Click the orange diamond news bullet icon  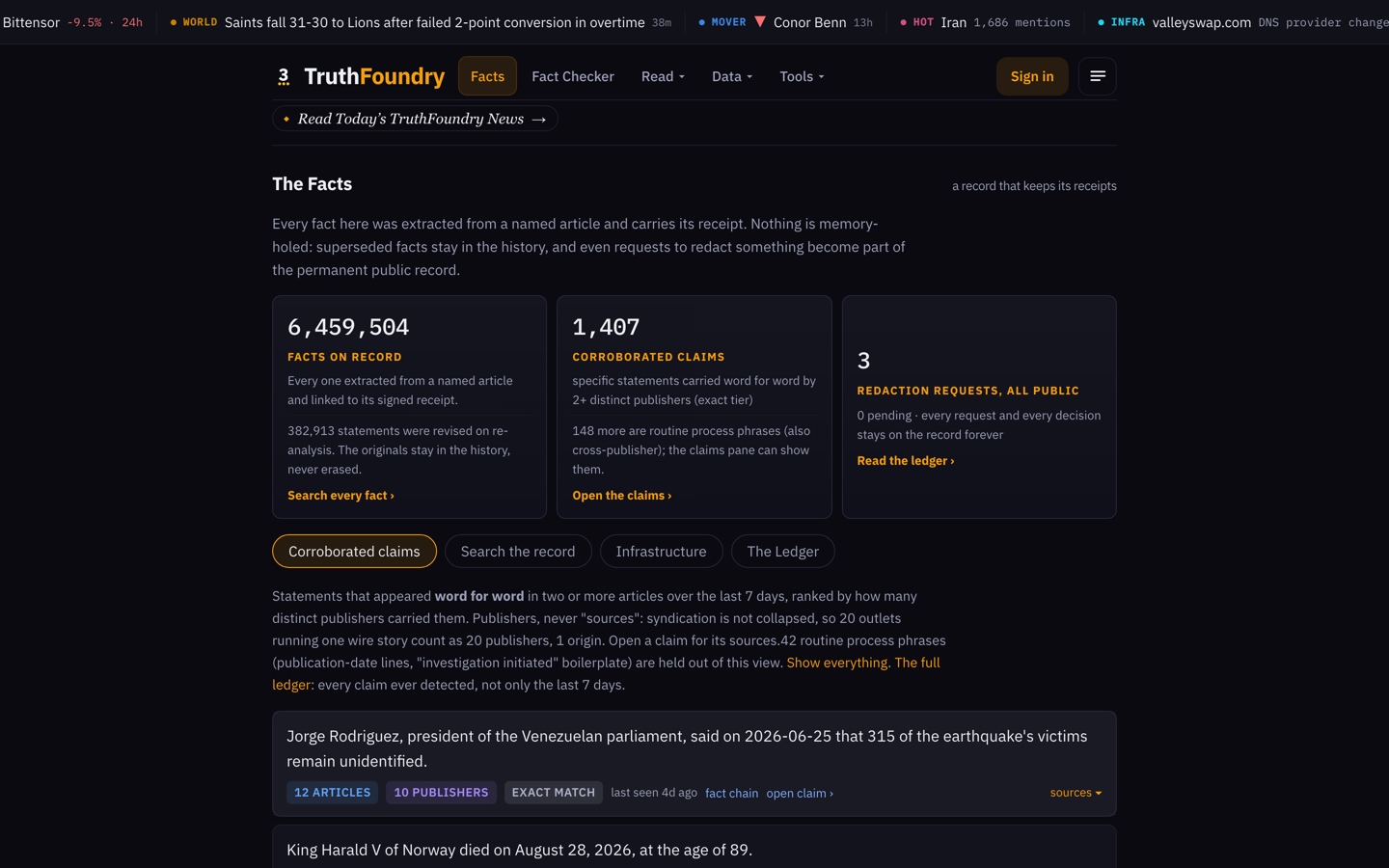click(286, 119)
